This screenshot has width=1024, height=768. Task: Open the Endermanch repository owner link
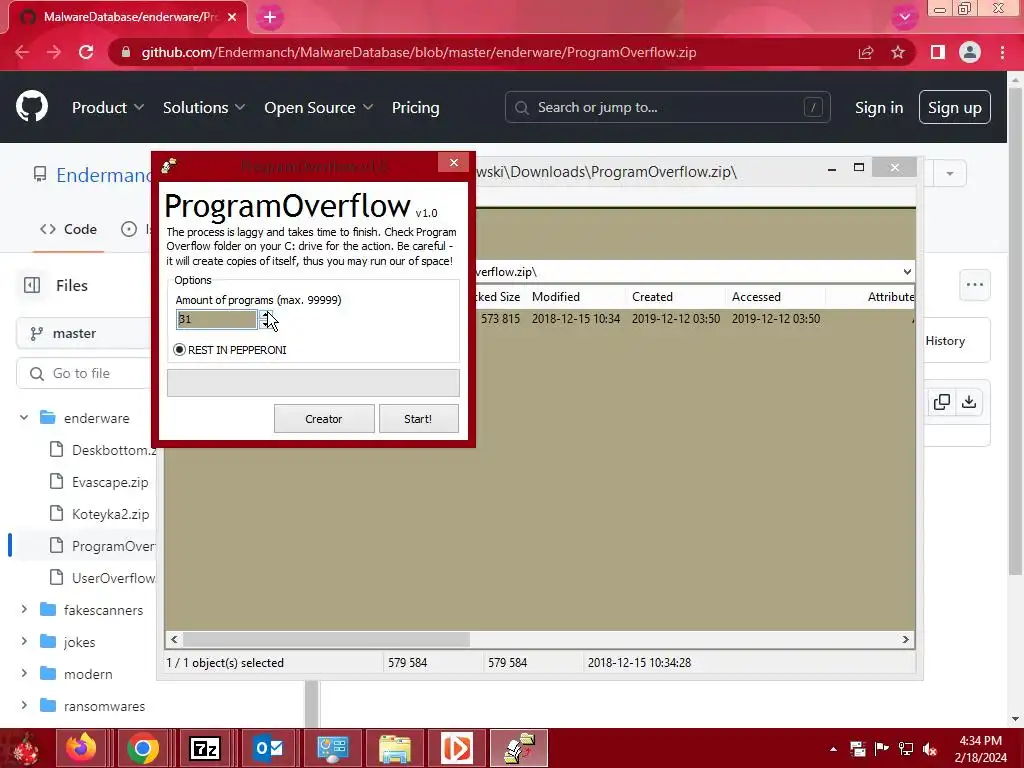(104, 175)
